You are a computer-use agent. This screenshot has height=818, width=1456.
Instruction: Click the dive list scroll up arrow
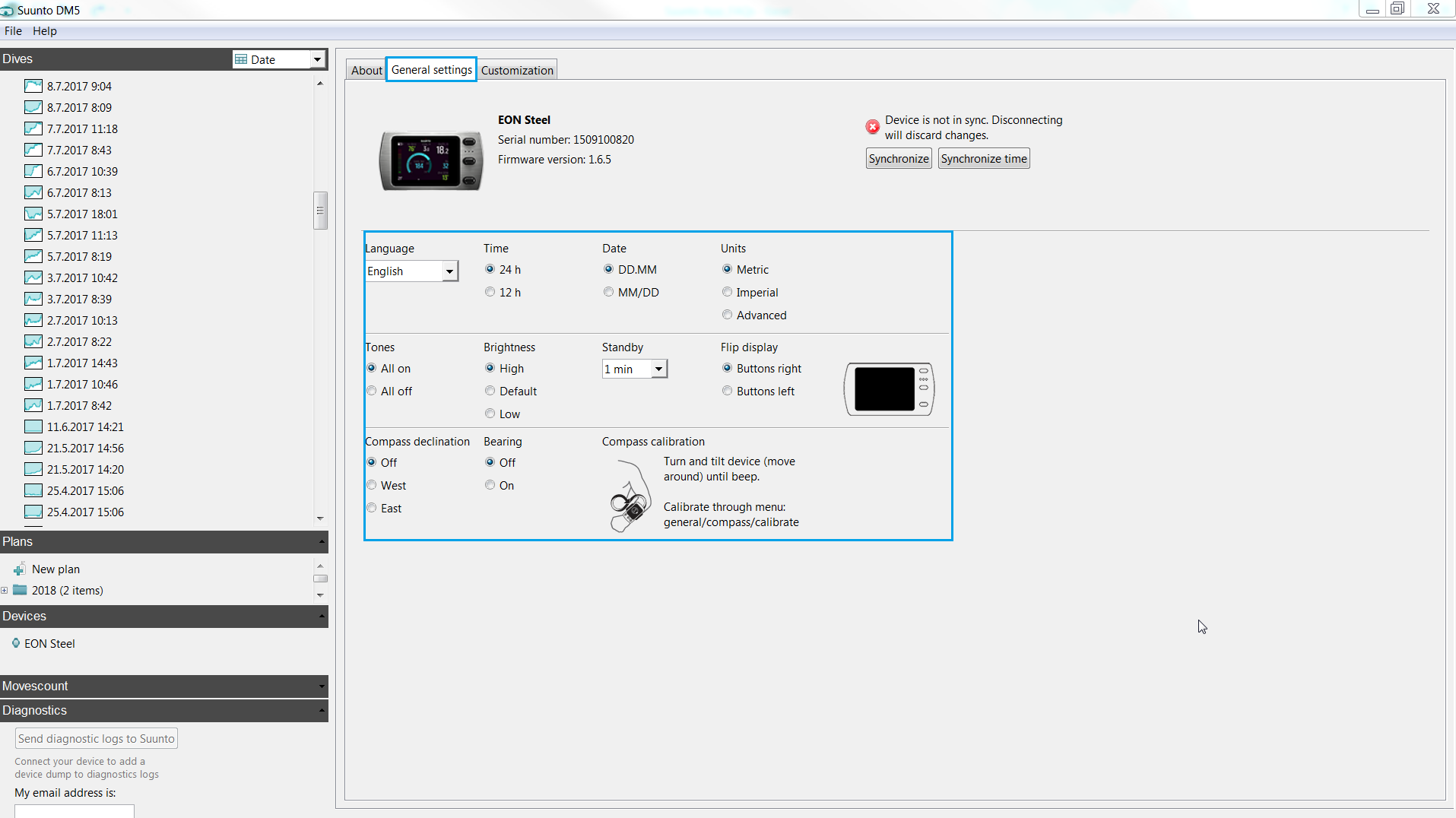320,83
